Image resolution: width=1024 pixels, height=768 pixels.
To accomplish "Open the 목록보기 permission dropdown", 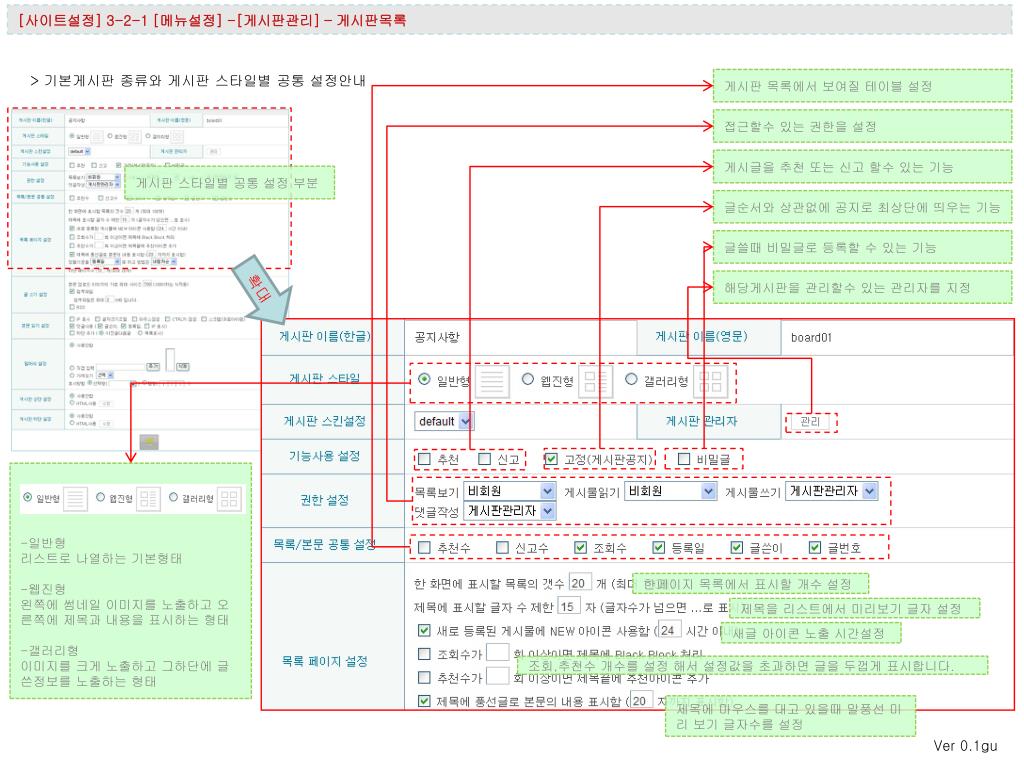I will tap(510, 490).
